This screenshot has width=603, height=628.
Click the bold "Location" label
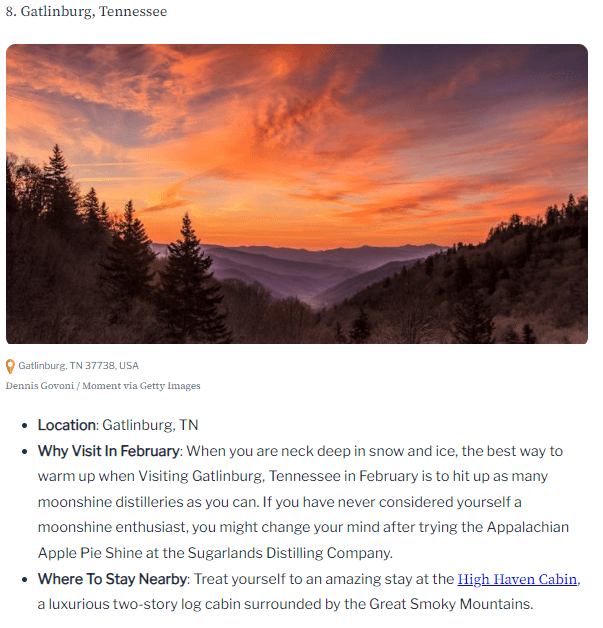click(66, 425)
